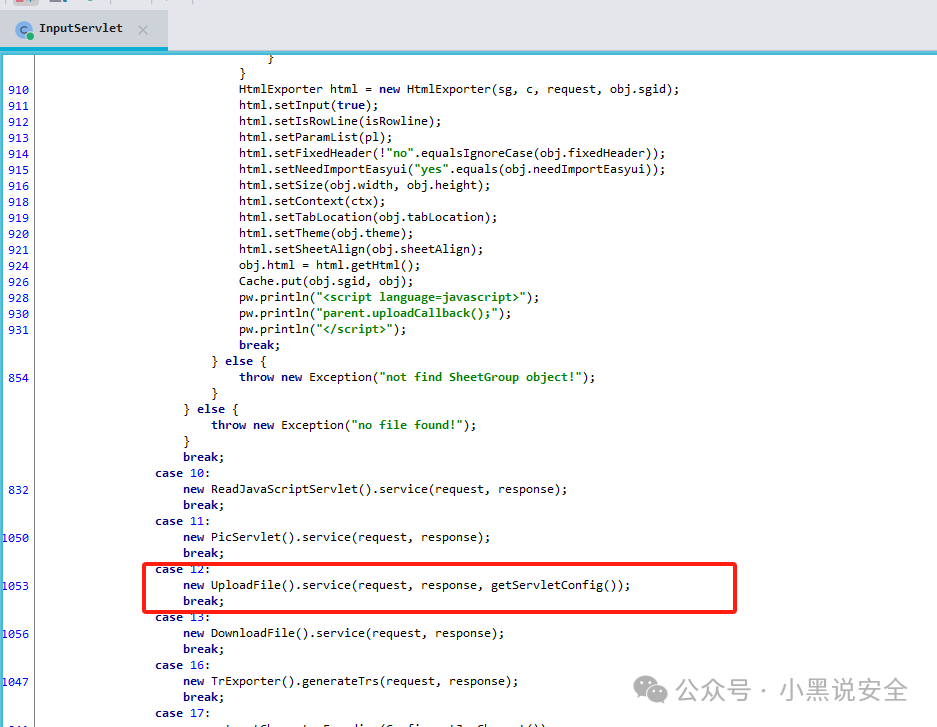Click the UploadFile().service line
This screenshot has width=937, height=727.
tap(406, 585)
